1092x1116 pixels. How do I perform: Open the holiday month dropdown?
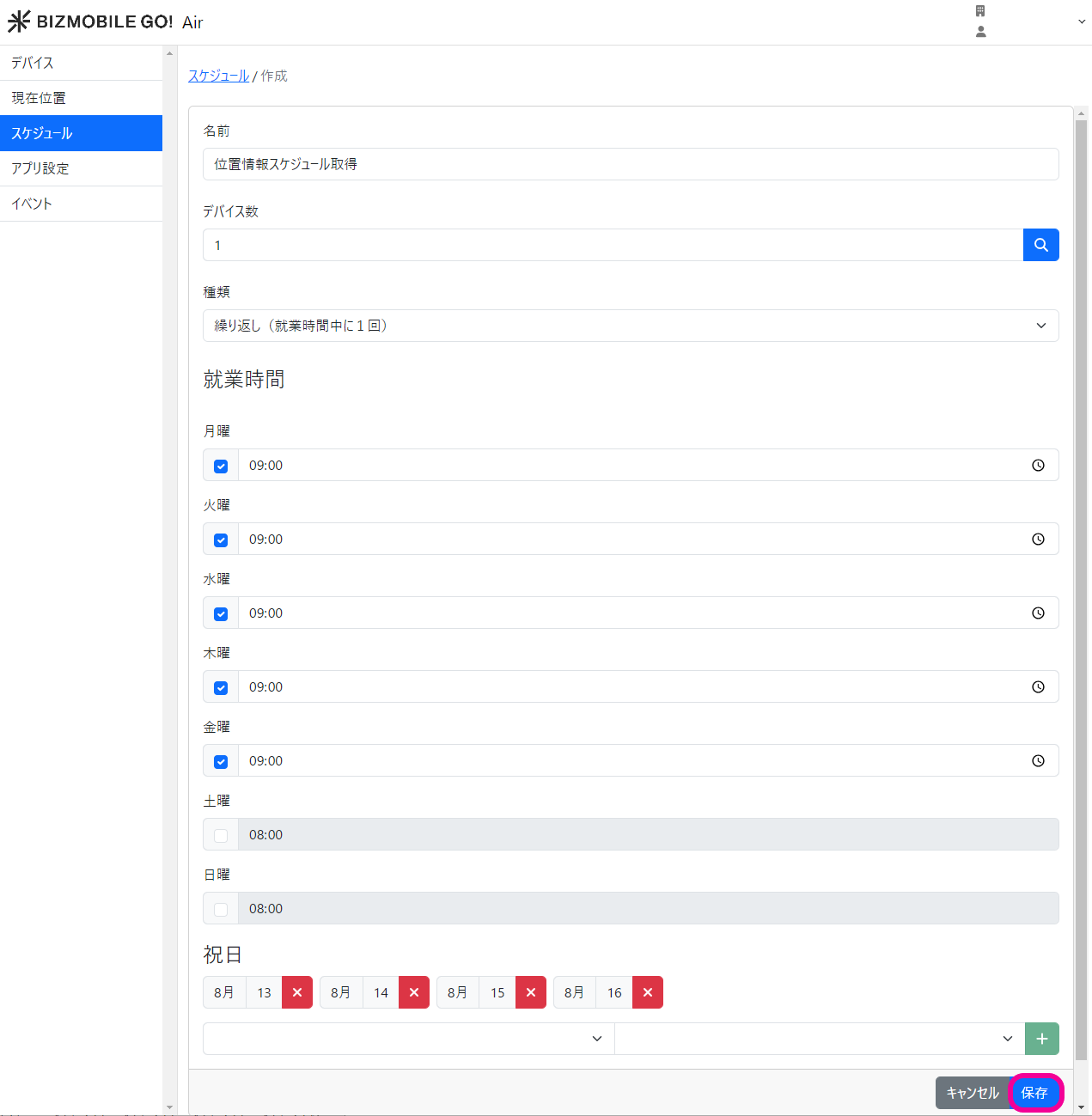click(x=408, y=1039)
